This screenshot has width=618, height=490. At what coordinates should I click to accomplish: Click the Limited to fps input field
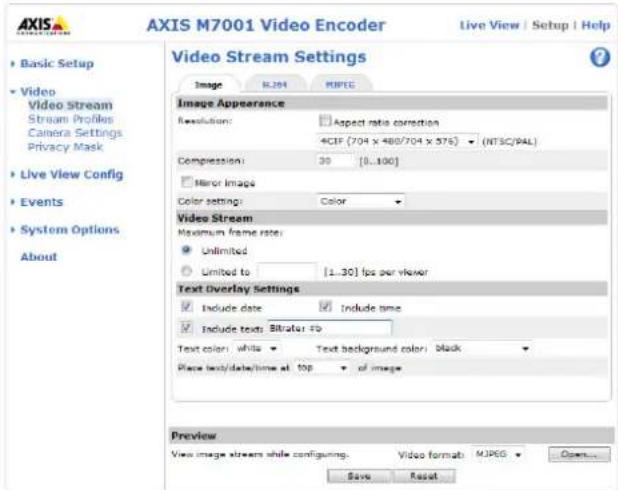click(x=287, y=271)
